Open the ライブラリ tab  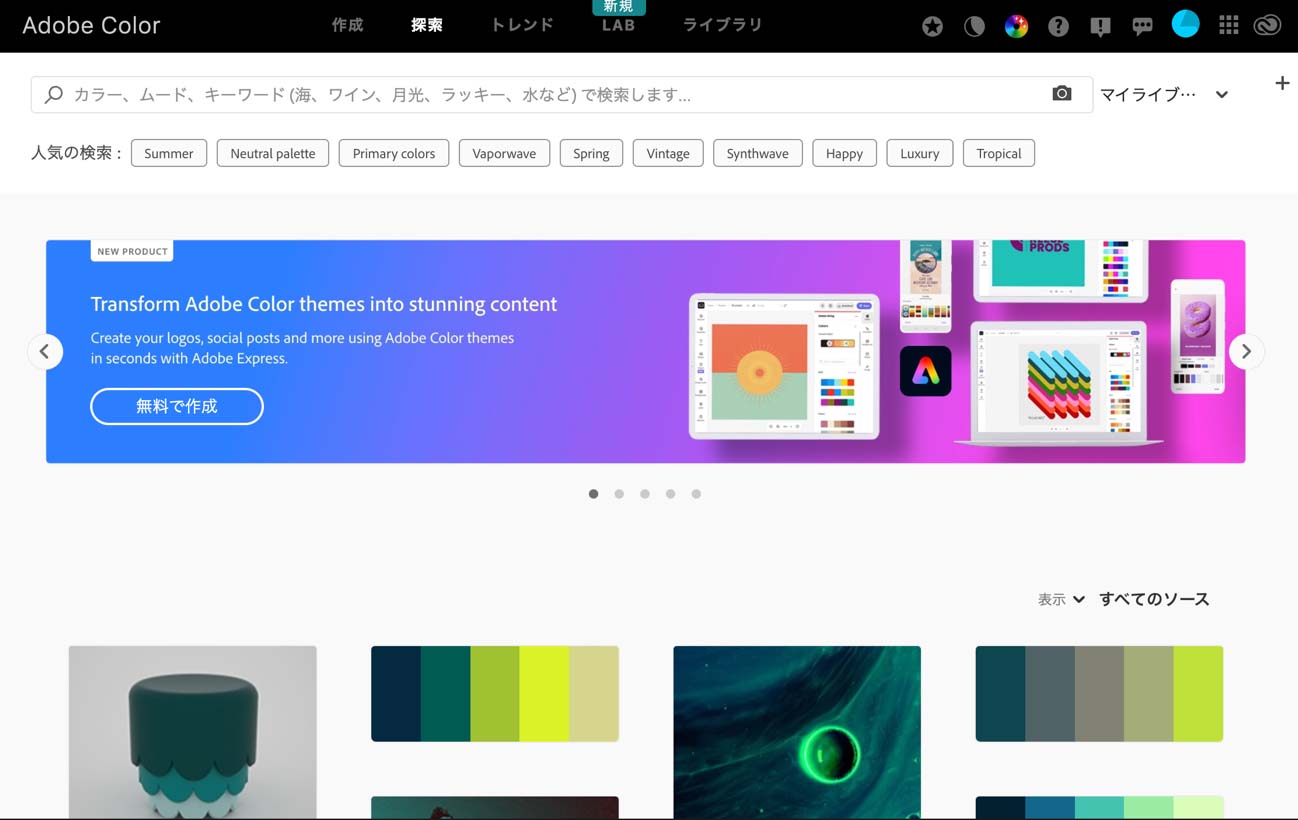pyautogui.click(x=722, y=25)
